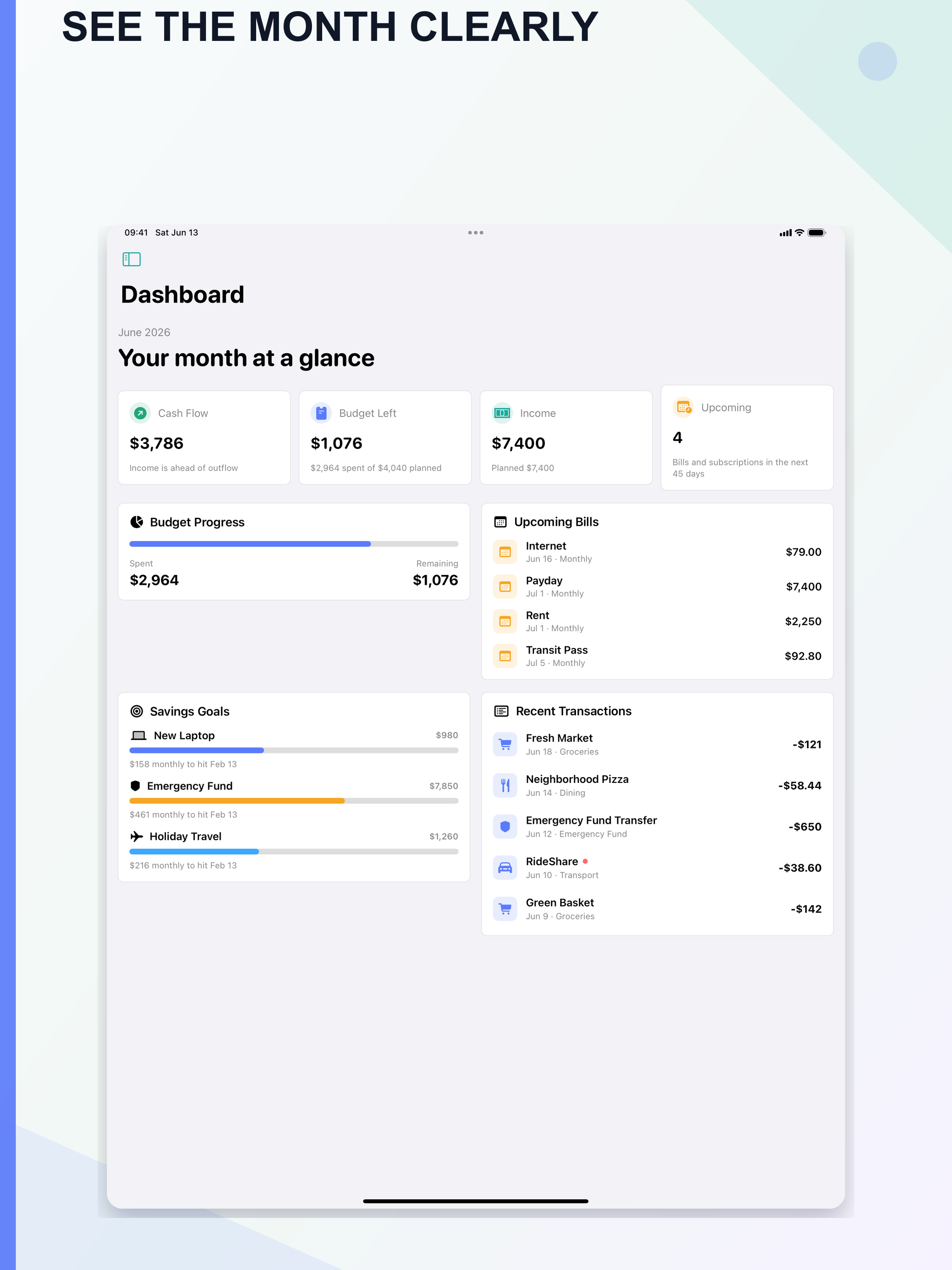Image resolution: width=952 pixels, height=1270 pixels.
Task: Click the $1,260 Holiday Travel amount
Action: (x=444, y=837)
